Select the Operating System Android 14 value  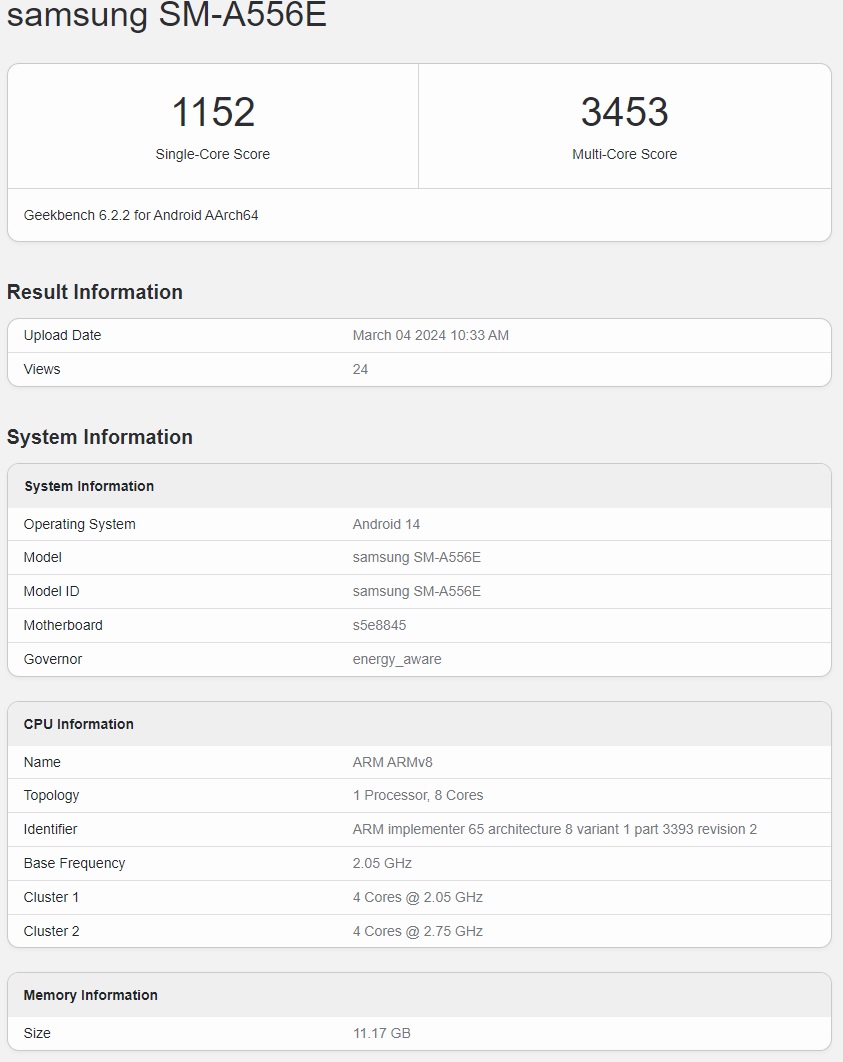click(x=386, y=524)
